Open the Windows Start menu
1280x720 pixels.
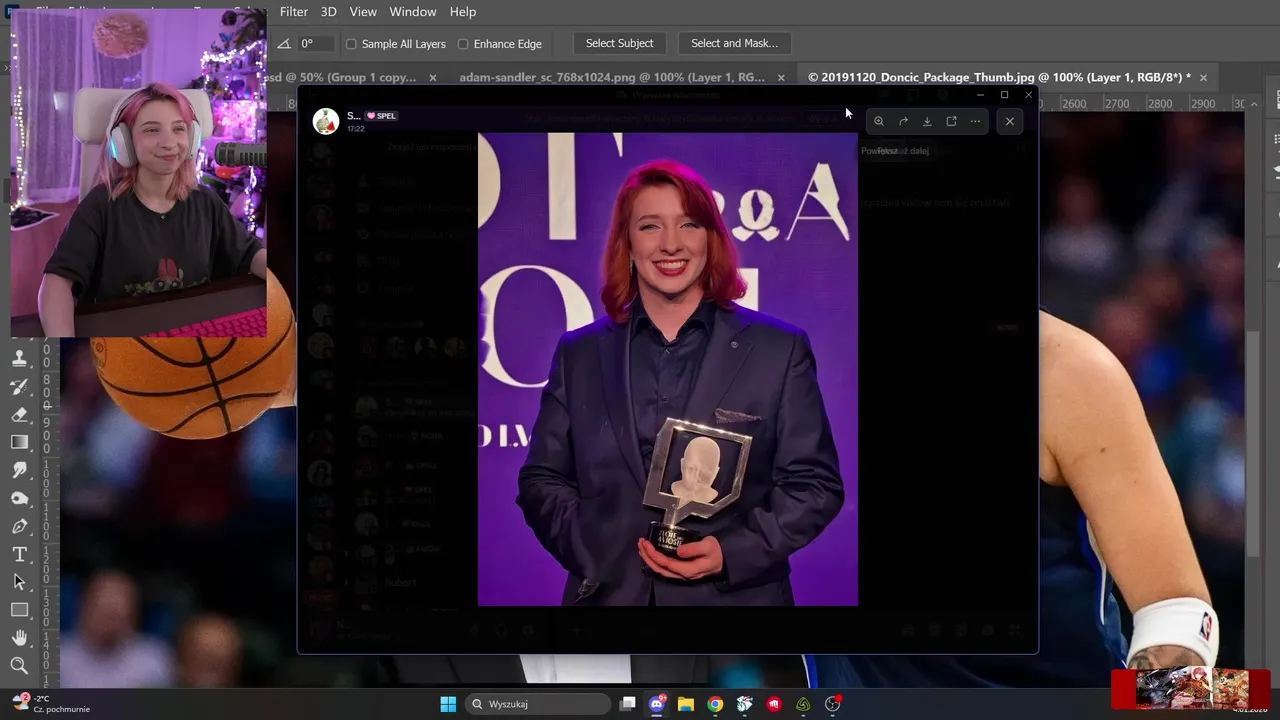pos(448,704)
